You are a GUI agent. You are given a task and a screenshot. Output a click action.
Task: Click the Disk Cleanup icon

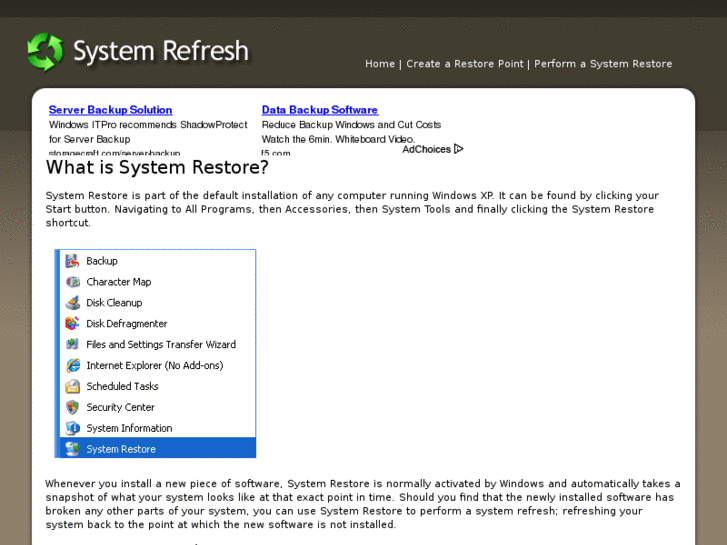[x=72, y=302]
